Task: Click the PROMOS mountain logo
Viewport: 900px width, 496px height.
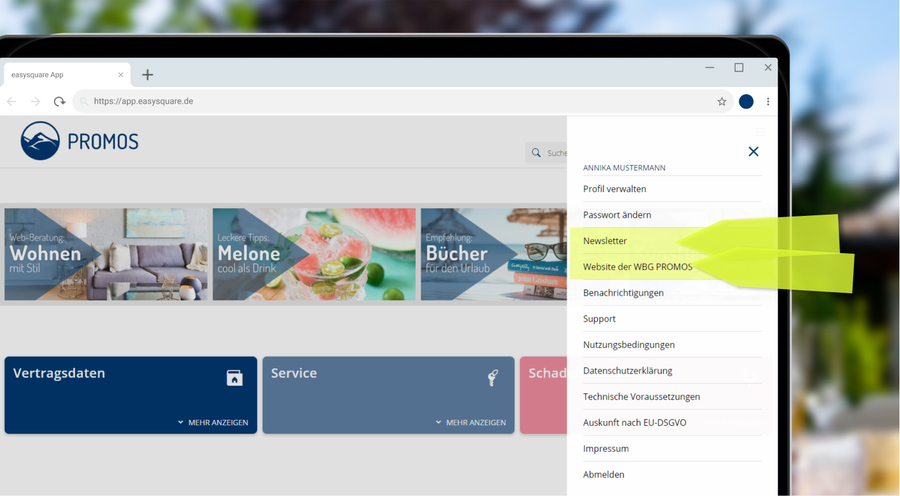Action: coord(41,141)
